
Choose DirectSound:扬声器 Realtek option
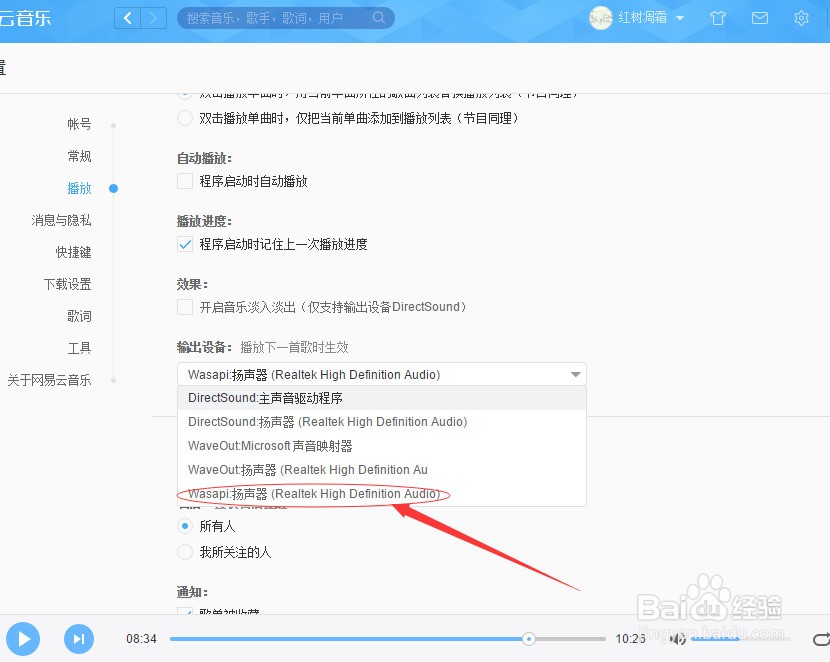(x=382, y=422)
